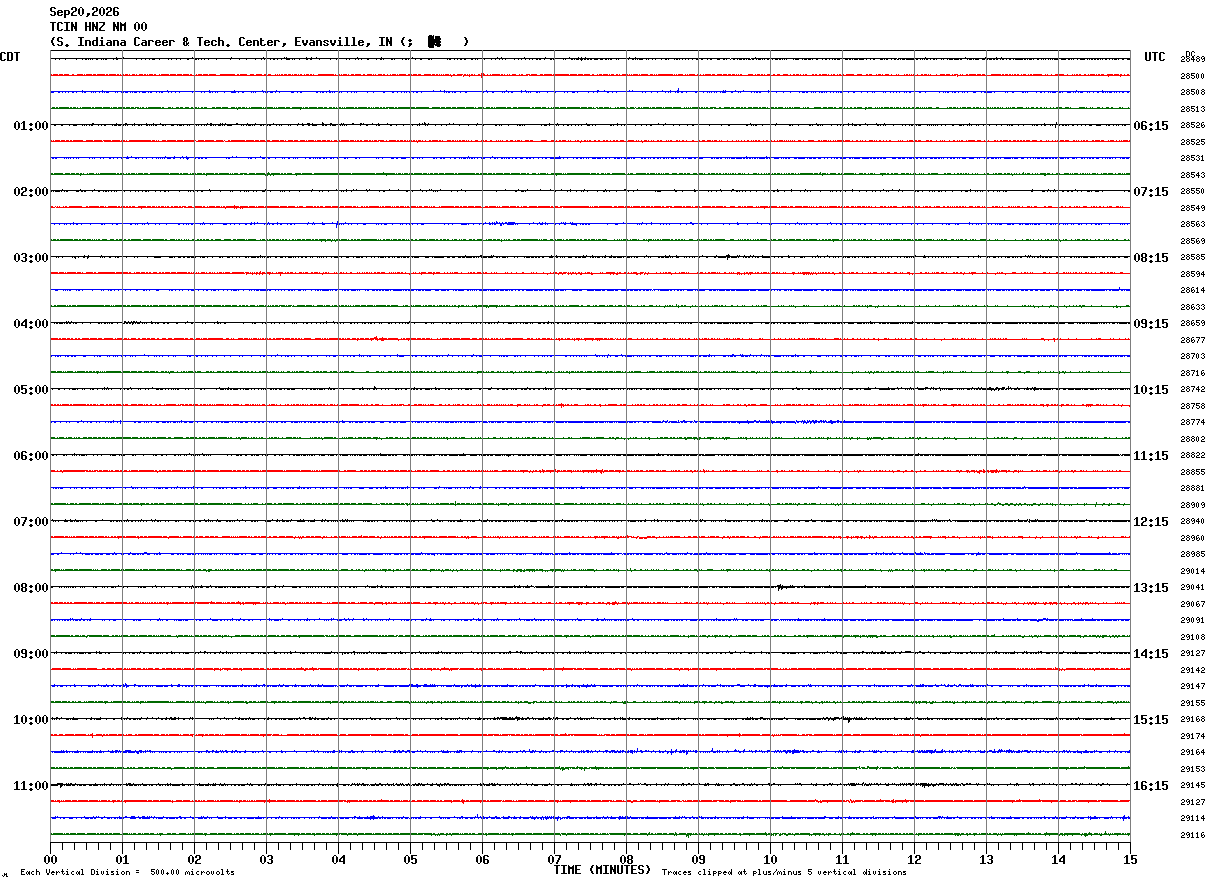Select the 13:15 UTC time label
1210x886 pixels.
(x=1150, y=588)
